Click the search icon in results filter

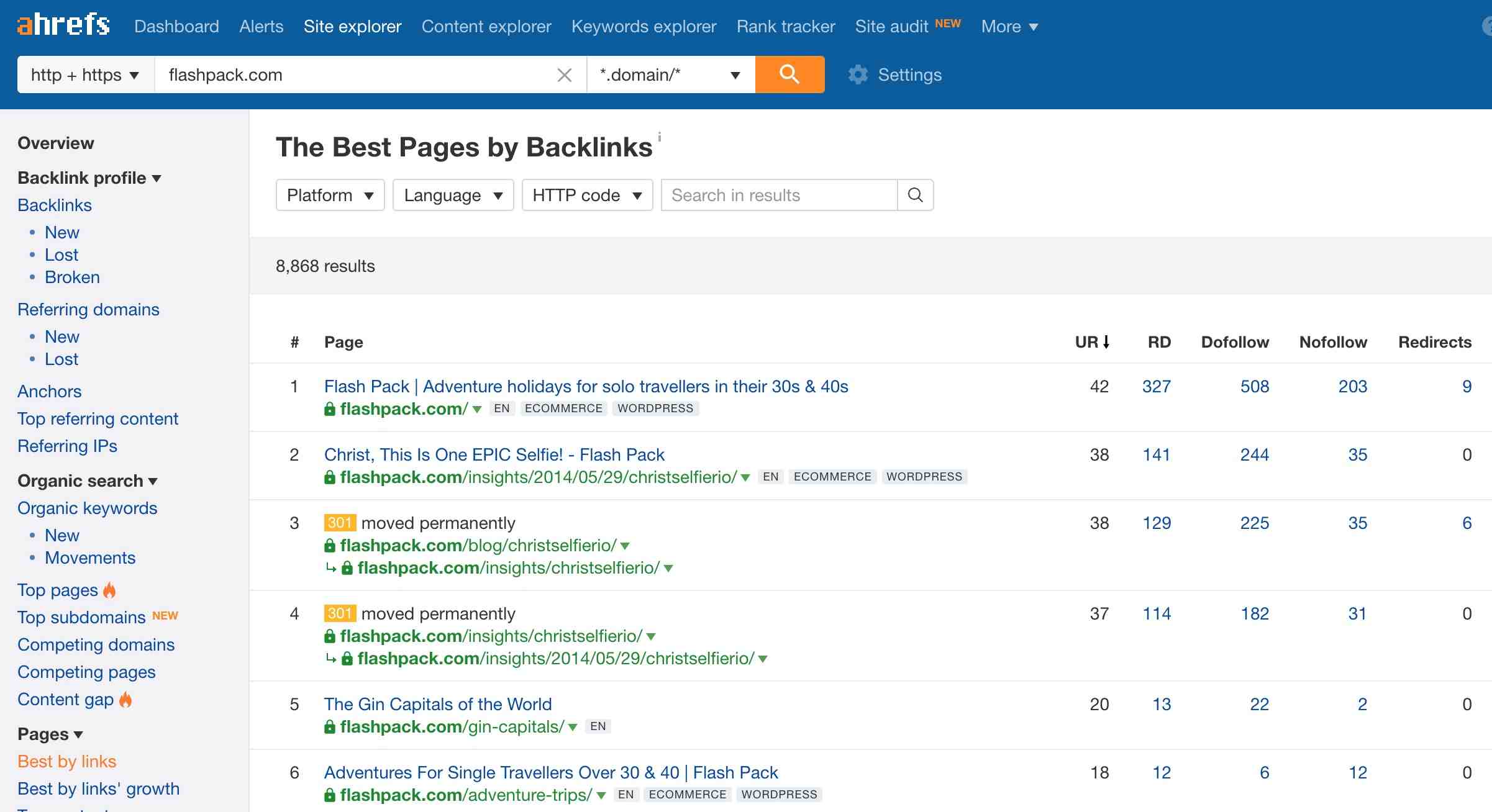tap(915, 195)
